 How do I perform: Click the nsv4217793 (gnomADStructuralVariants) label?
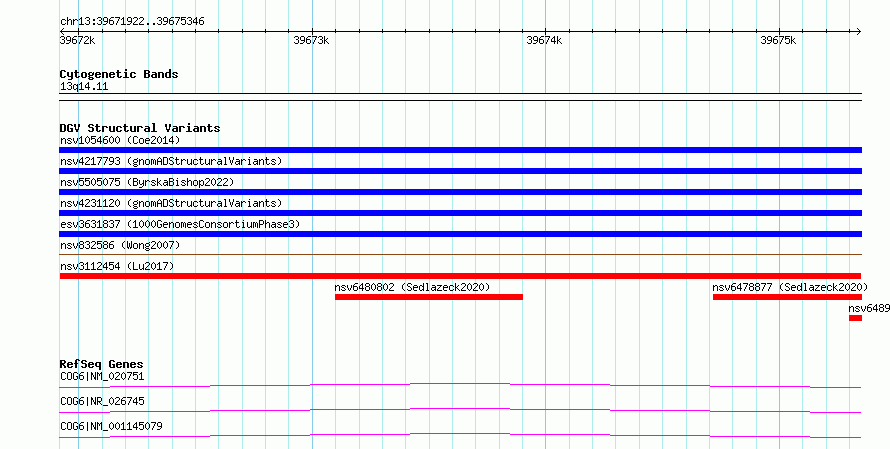pyautogui.click(x=171, y=161)
